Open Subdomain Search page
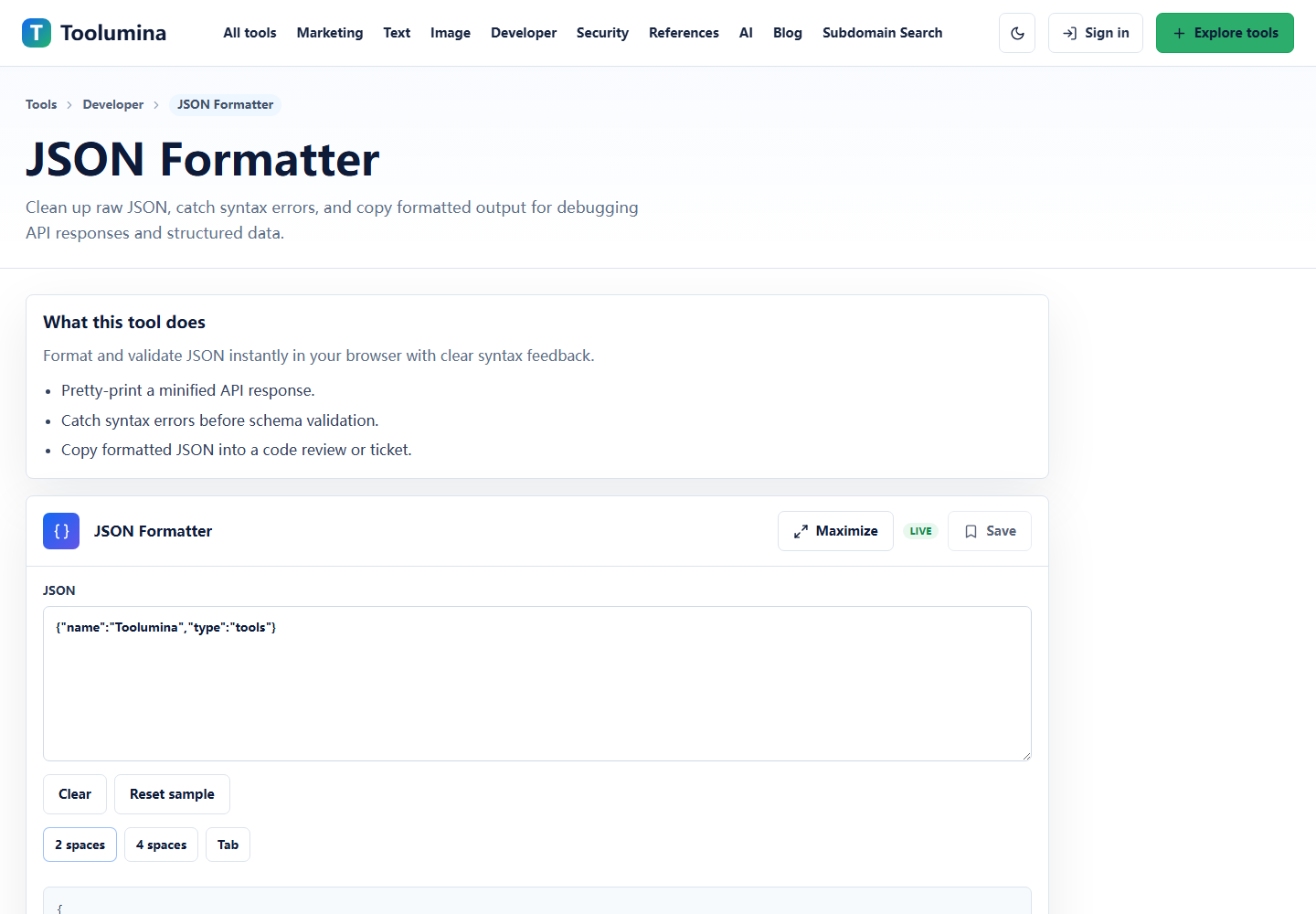1316x914 pixels. pos(882,33)
